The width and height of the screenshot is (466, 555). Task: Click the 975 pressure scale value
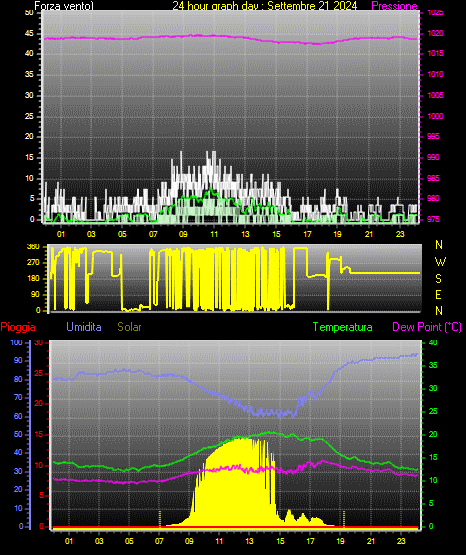pos(433,219)
